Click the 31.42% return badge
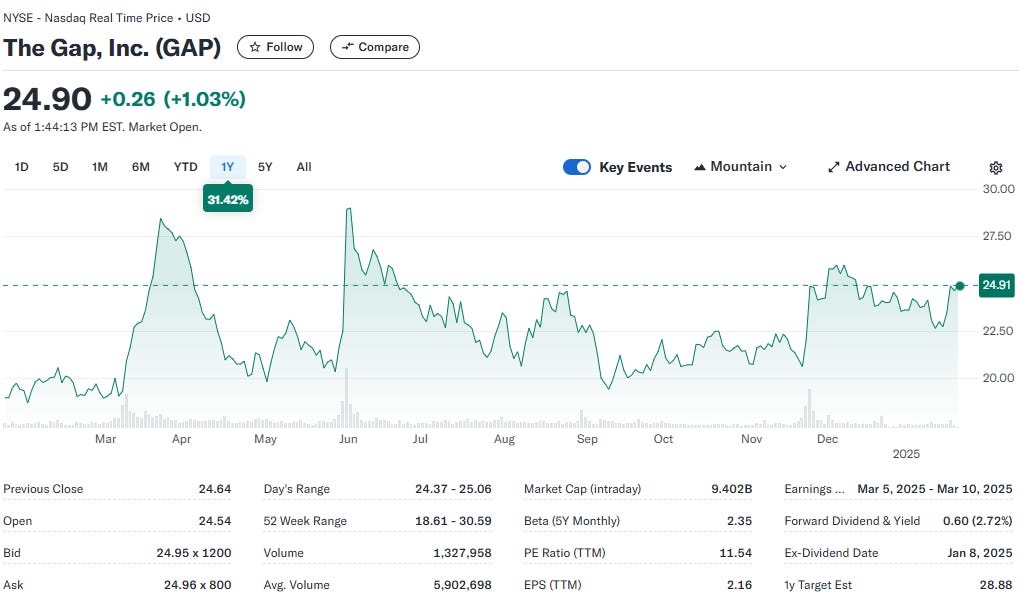 point(228,199)
